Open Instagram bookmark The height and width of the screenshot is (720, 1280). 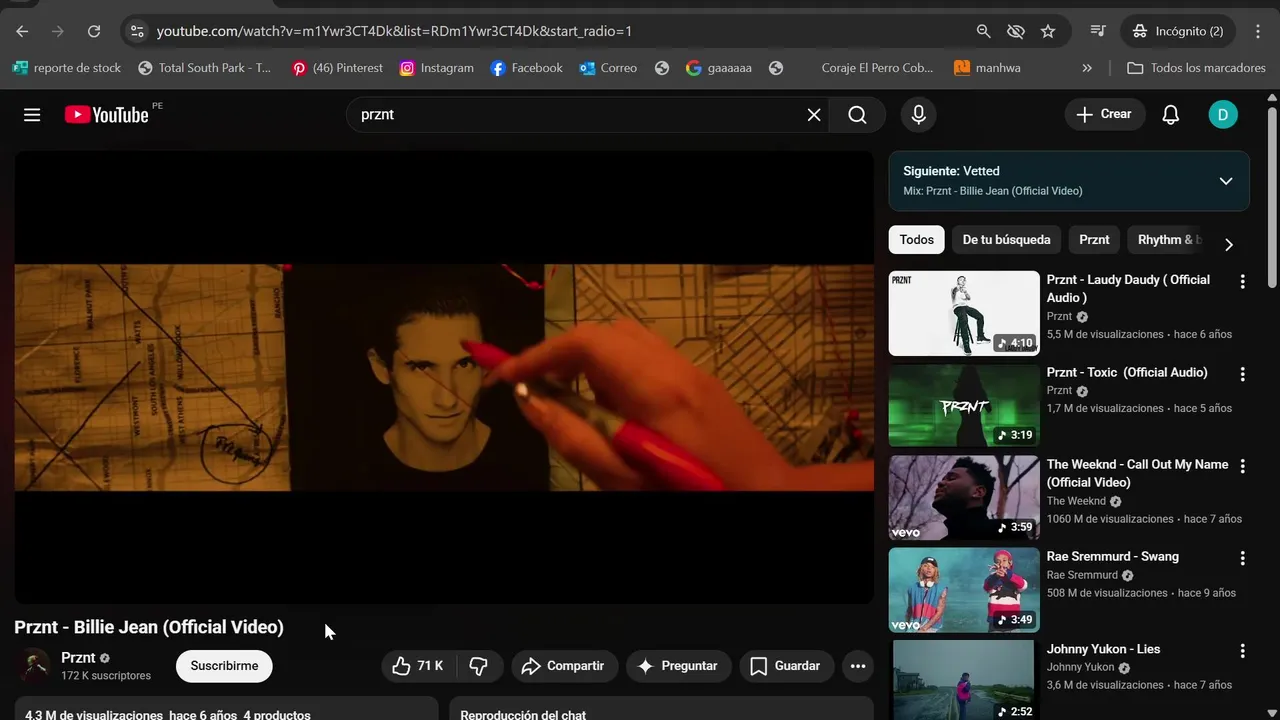coord(436,68)
